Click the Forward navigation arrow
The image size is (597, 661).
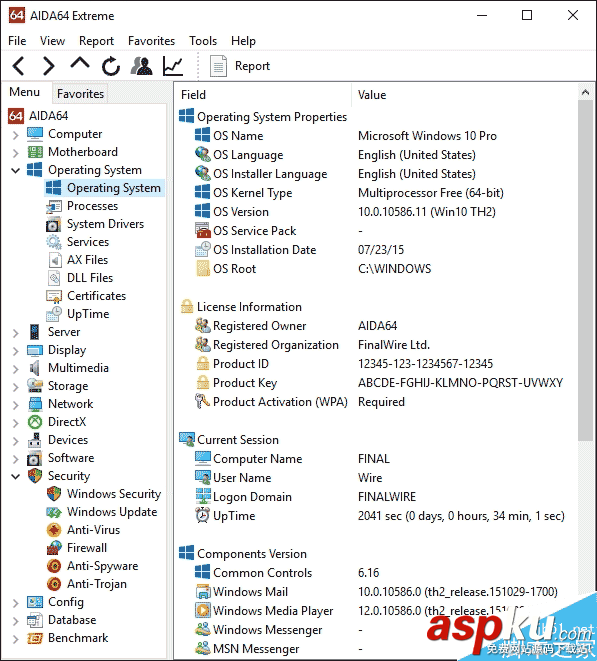pyautogui.click(x=49, y=66)
